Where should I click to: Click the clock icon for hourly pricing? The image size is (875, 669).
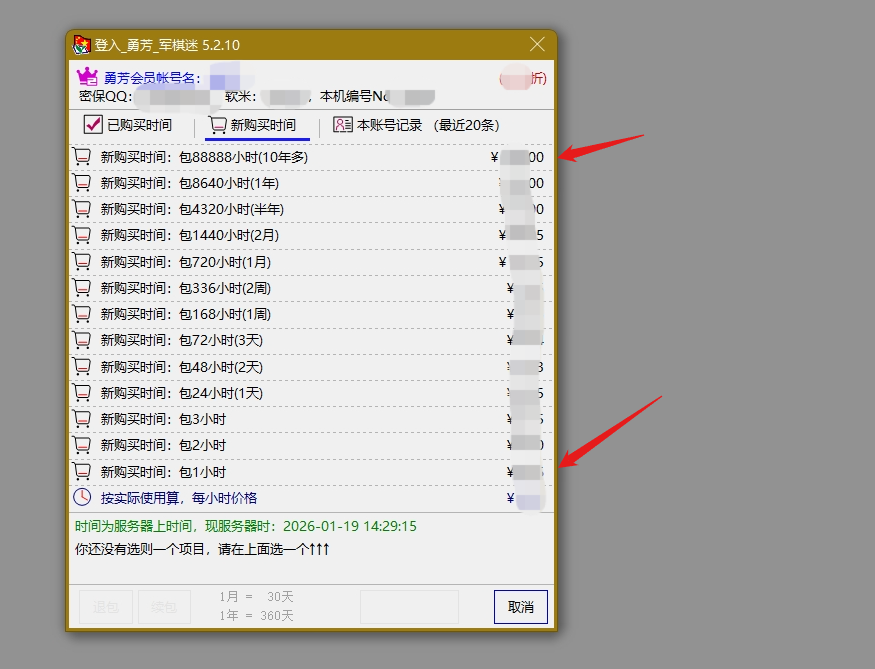click(82, 497)
